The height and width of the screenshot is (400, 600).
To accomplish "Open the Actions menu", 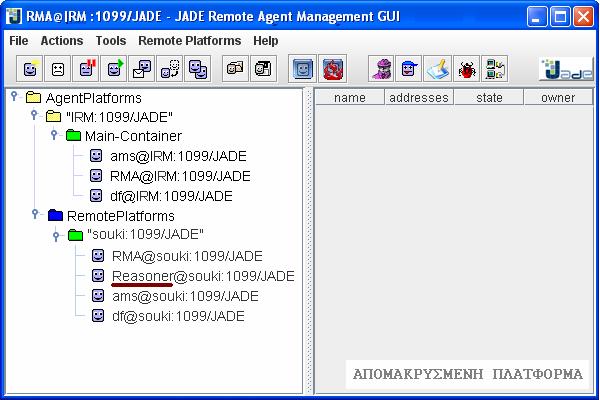I will [x=62, y=41].
